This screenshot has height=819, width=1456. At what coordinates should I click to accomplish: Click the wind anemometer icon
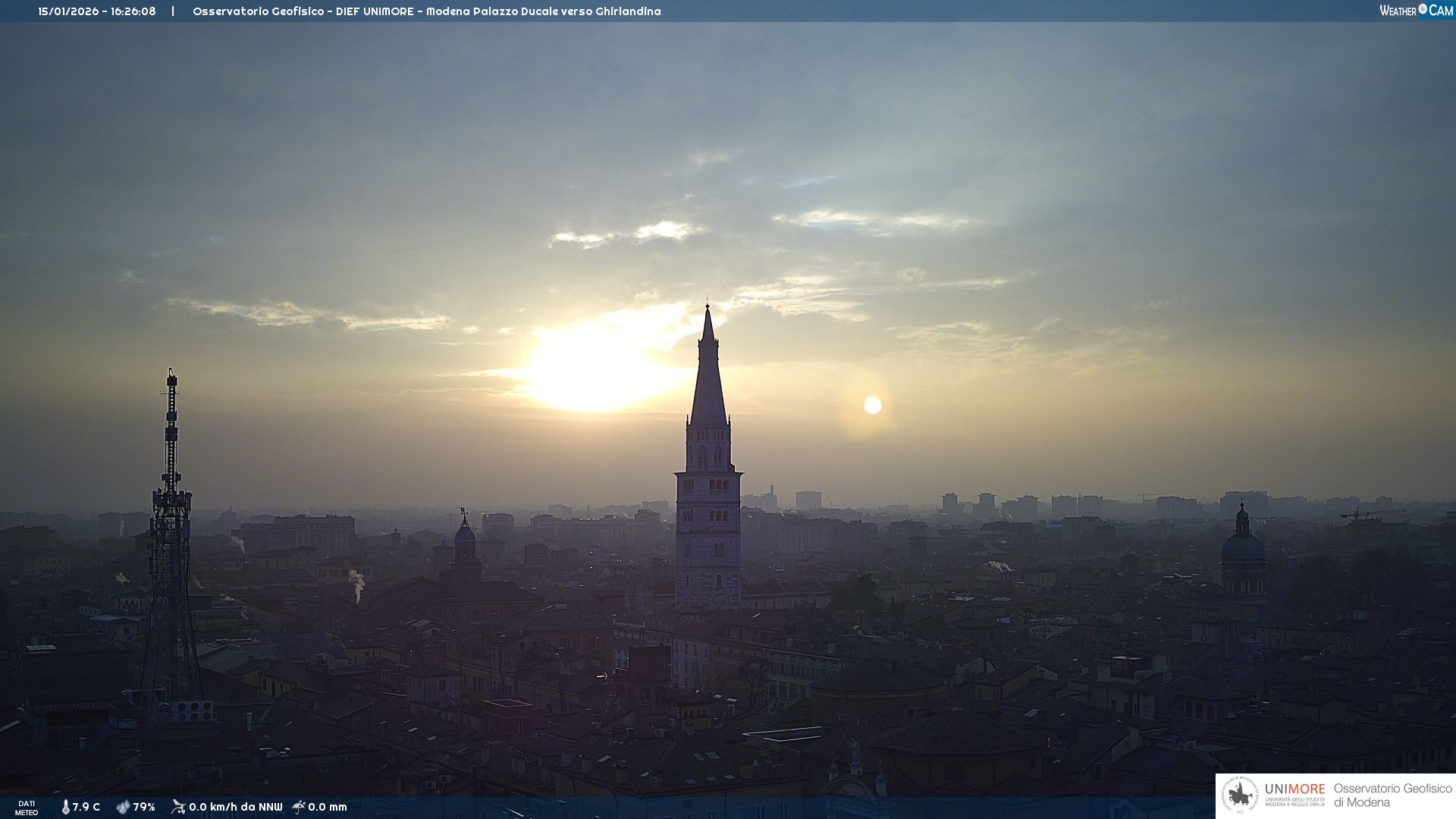click(x=178, y=807)
